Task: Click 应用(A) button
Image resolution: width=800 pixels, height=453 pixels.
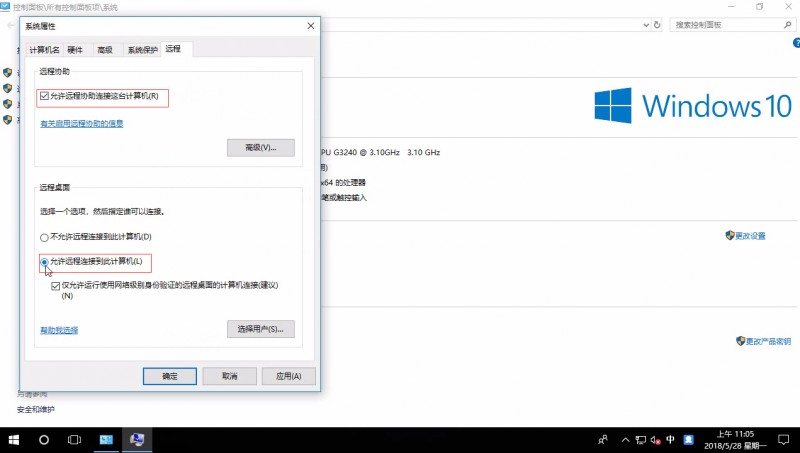Action: 289,376
